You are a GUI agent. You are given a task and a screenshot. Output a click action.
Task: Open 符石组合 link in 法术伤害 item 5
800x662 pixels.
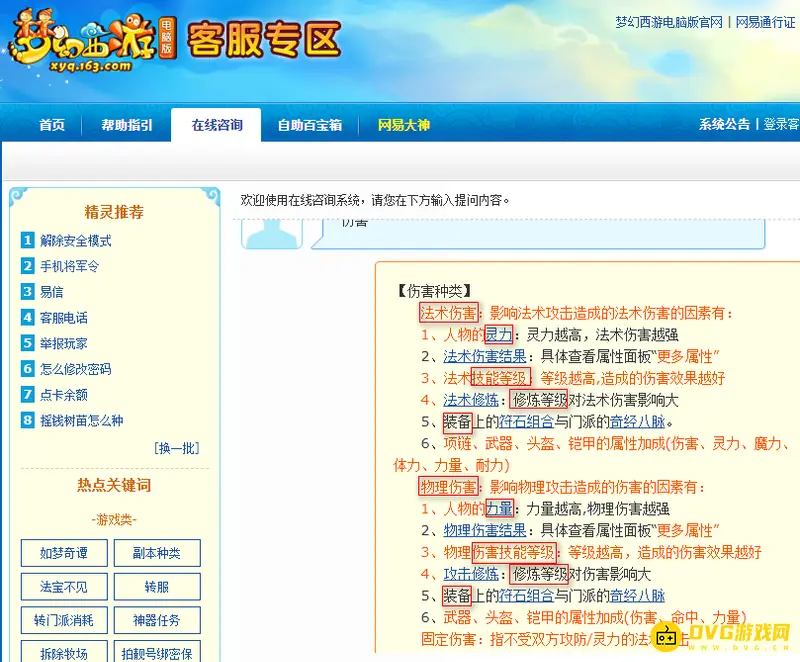click(x=527, y=422)
